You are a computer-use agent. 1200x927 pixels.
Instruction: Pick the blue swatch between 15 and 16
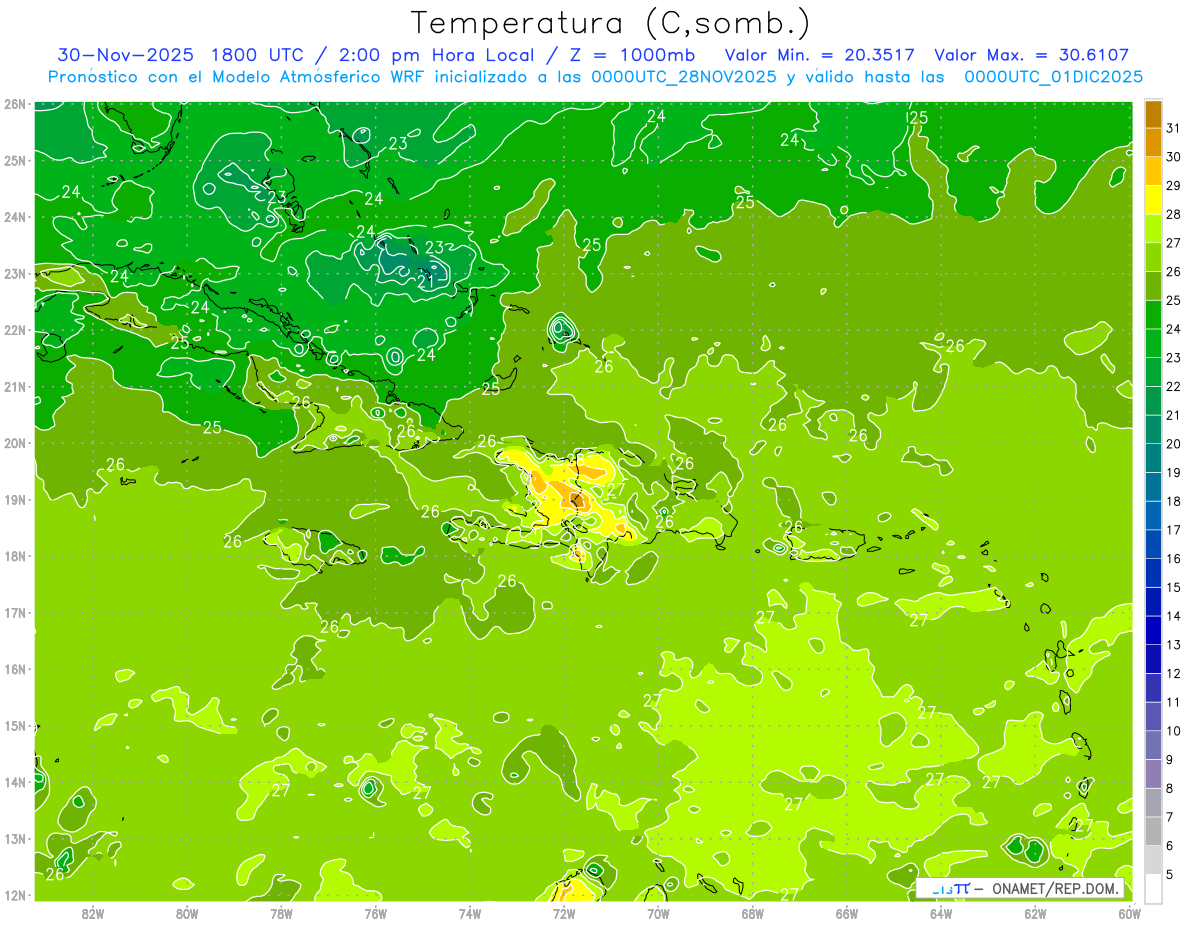coord(1153,573)
